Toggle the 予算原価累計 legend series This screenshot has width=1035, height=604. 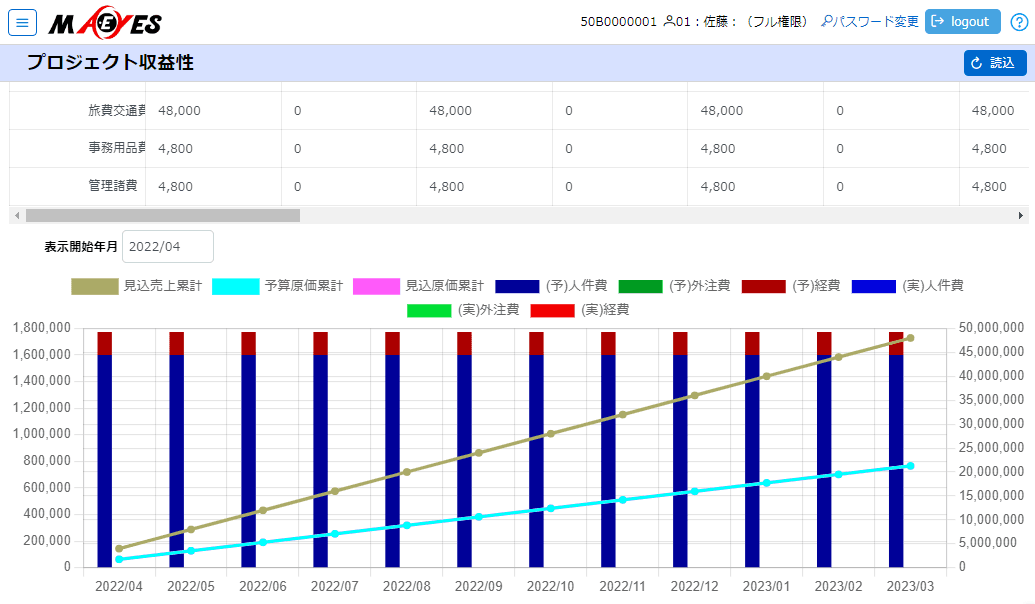278,286
